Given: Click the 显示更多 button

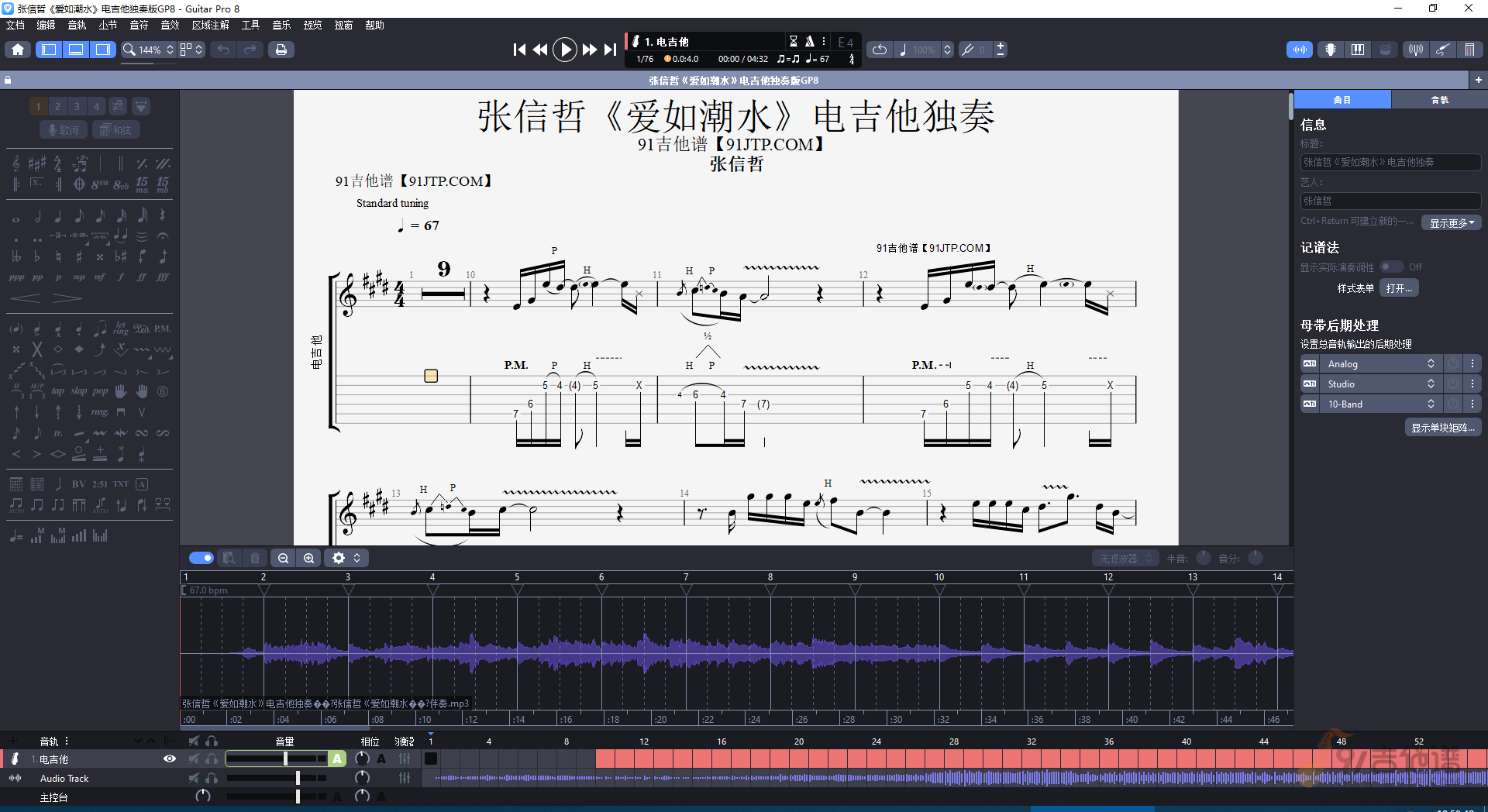Looking at the screenshot, I should coord(1451,222).
